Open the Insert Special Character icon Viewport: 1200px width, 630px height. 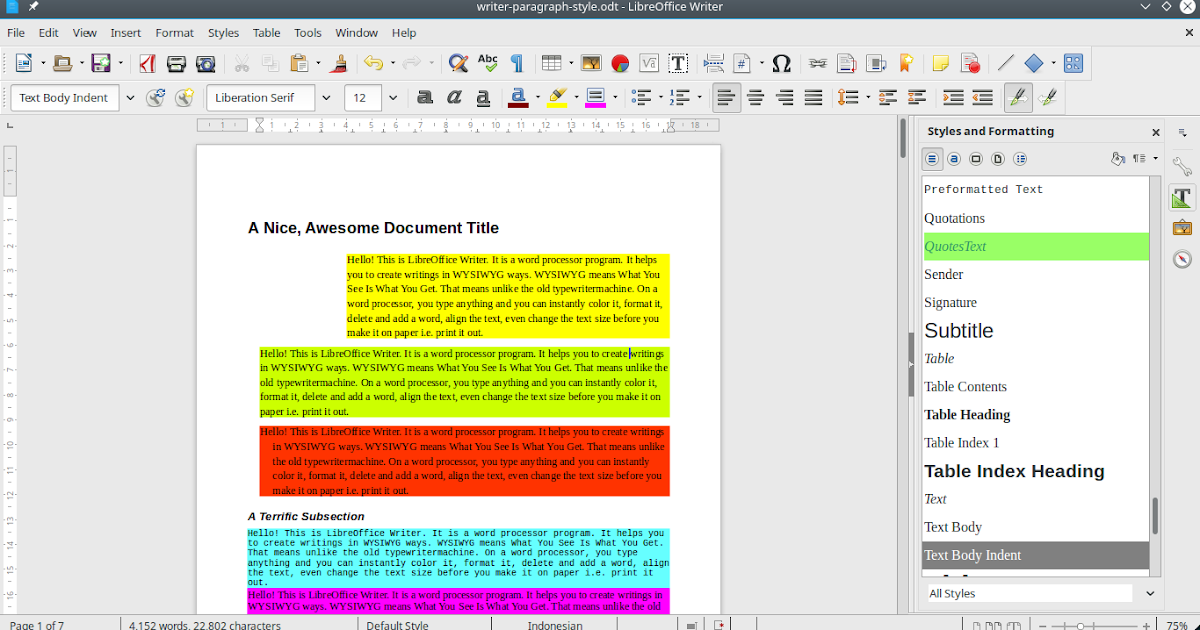(x=781, y=62)
